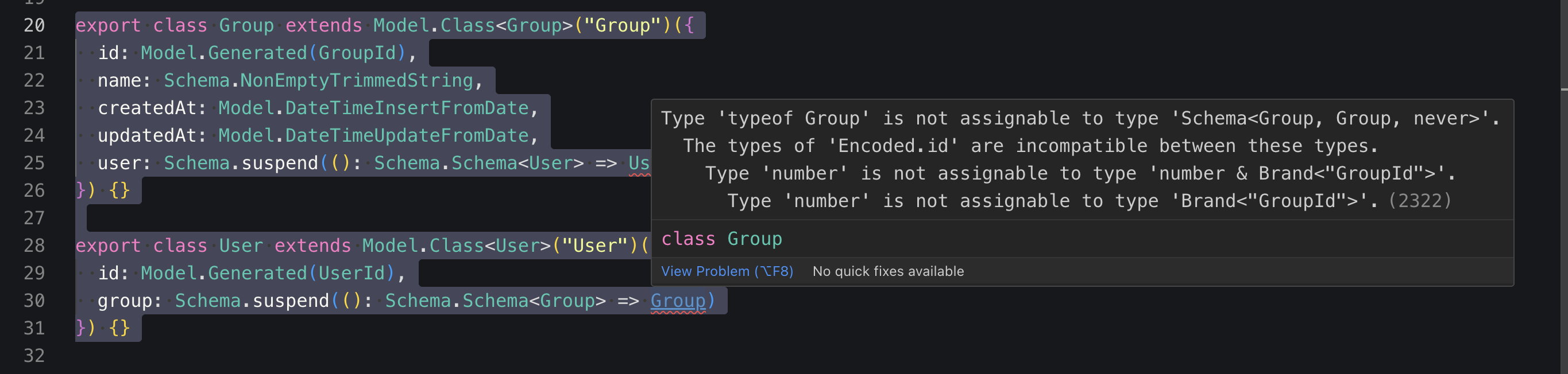This screenshot has width=1568, height=374.
Task: Click line number 32 in the gutter
Action: [x=34, y=355]
